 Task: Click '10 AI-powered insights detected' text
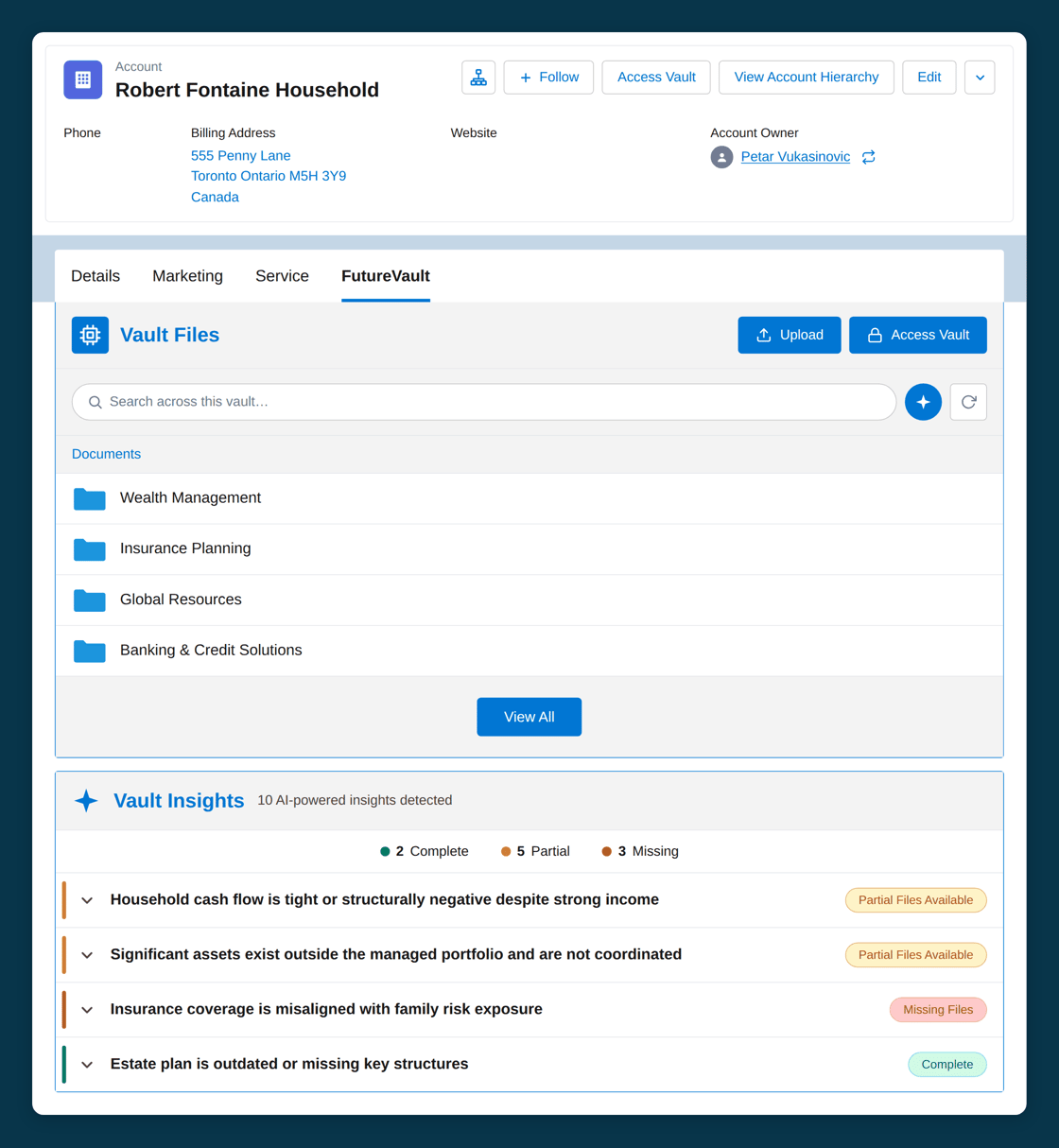click(x=355, y=800)
